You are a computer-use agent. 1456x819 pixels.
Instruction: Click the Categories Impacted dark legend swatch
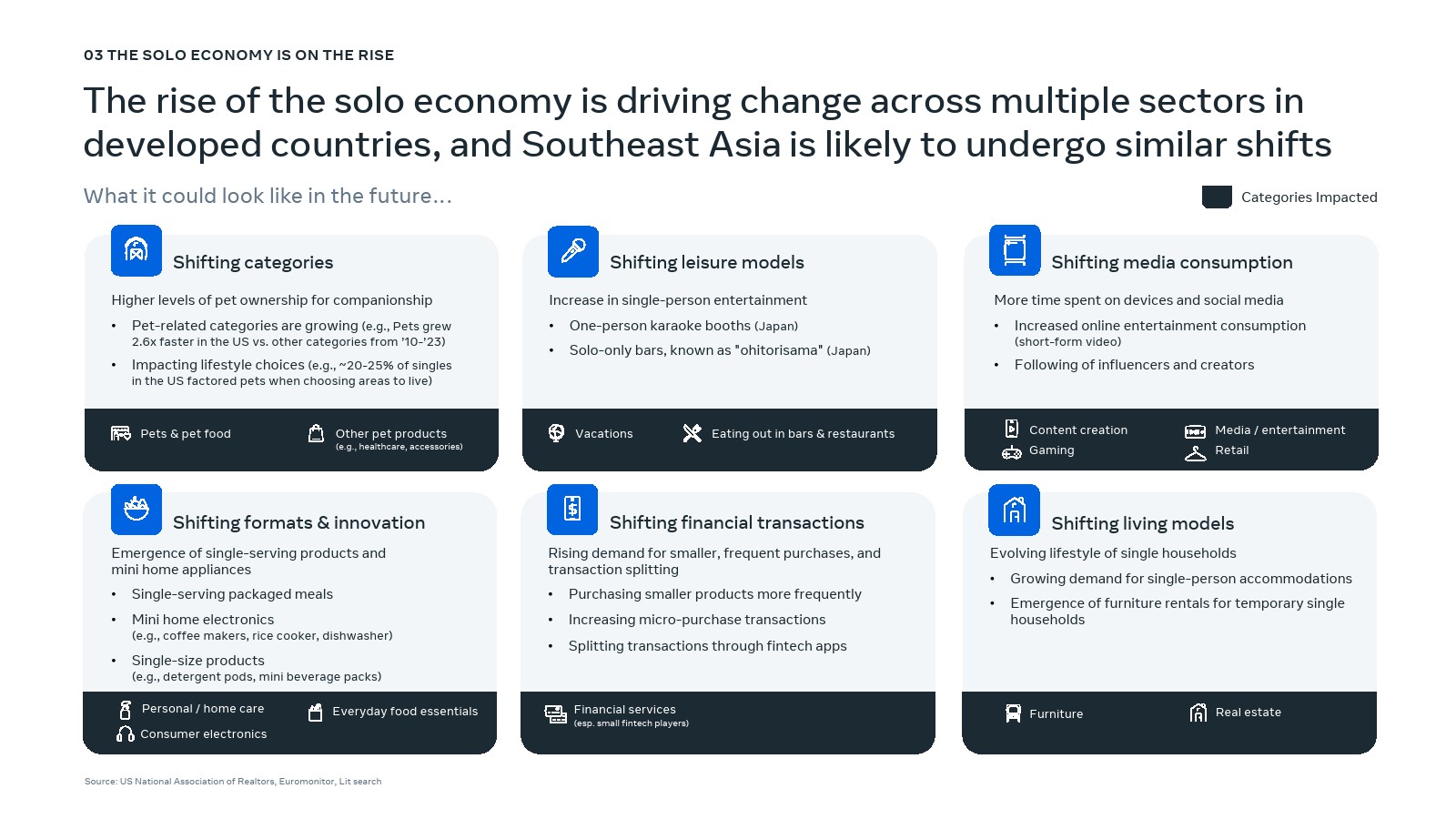tap(1217, 197)
